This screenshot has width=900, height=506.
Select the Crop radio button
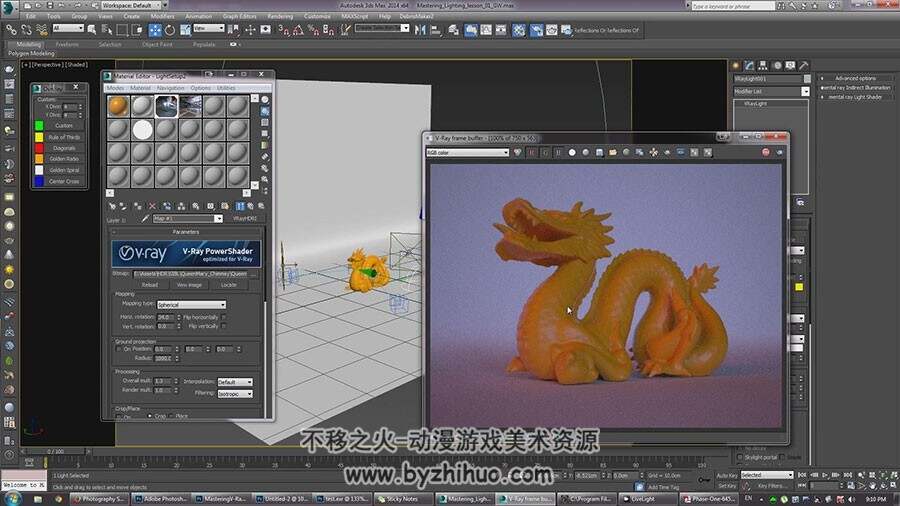149,416
